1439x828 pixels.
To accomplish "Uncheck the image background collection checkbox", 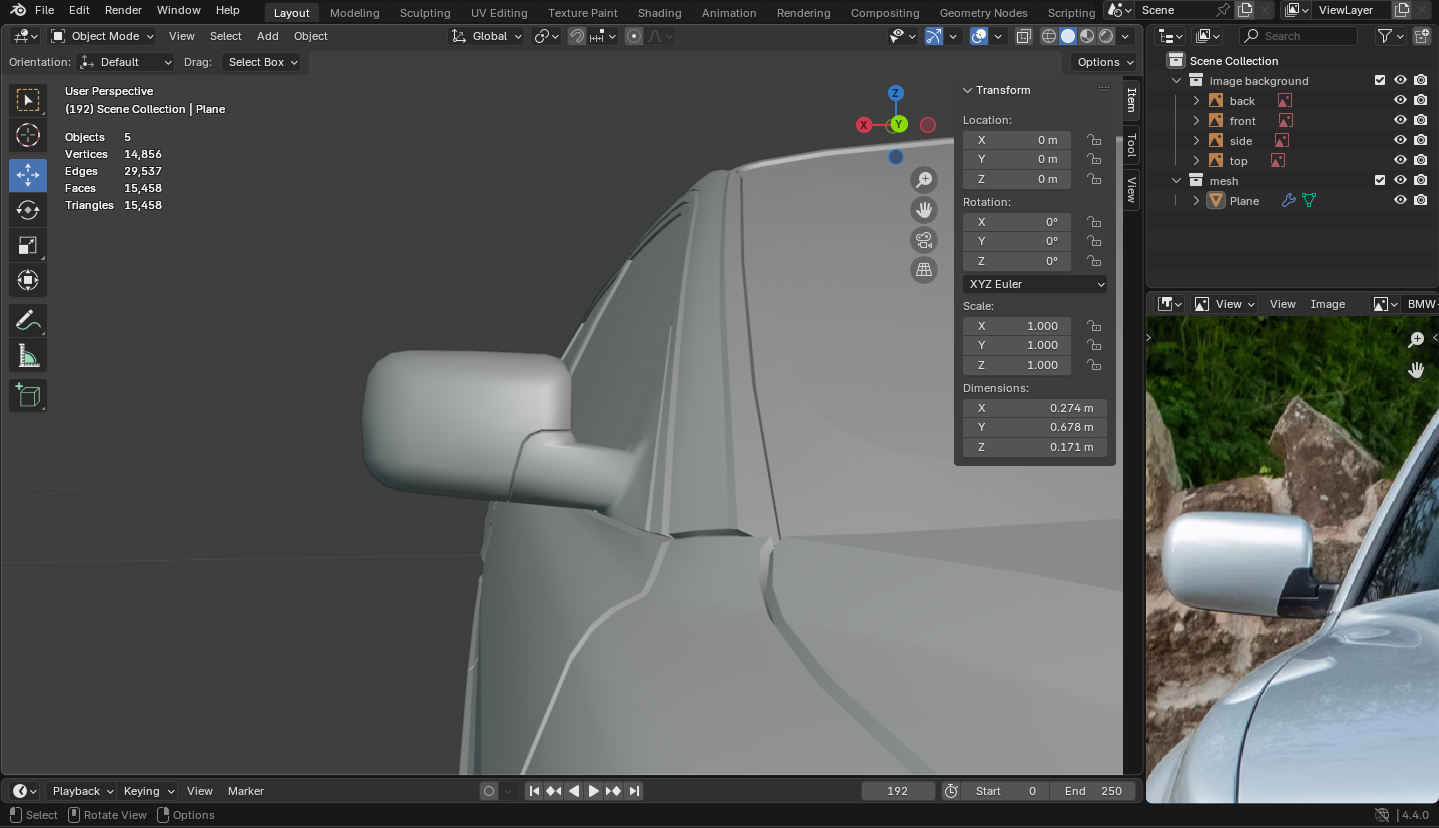I will tap(1380, 81).
